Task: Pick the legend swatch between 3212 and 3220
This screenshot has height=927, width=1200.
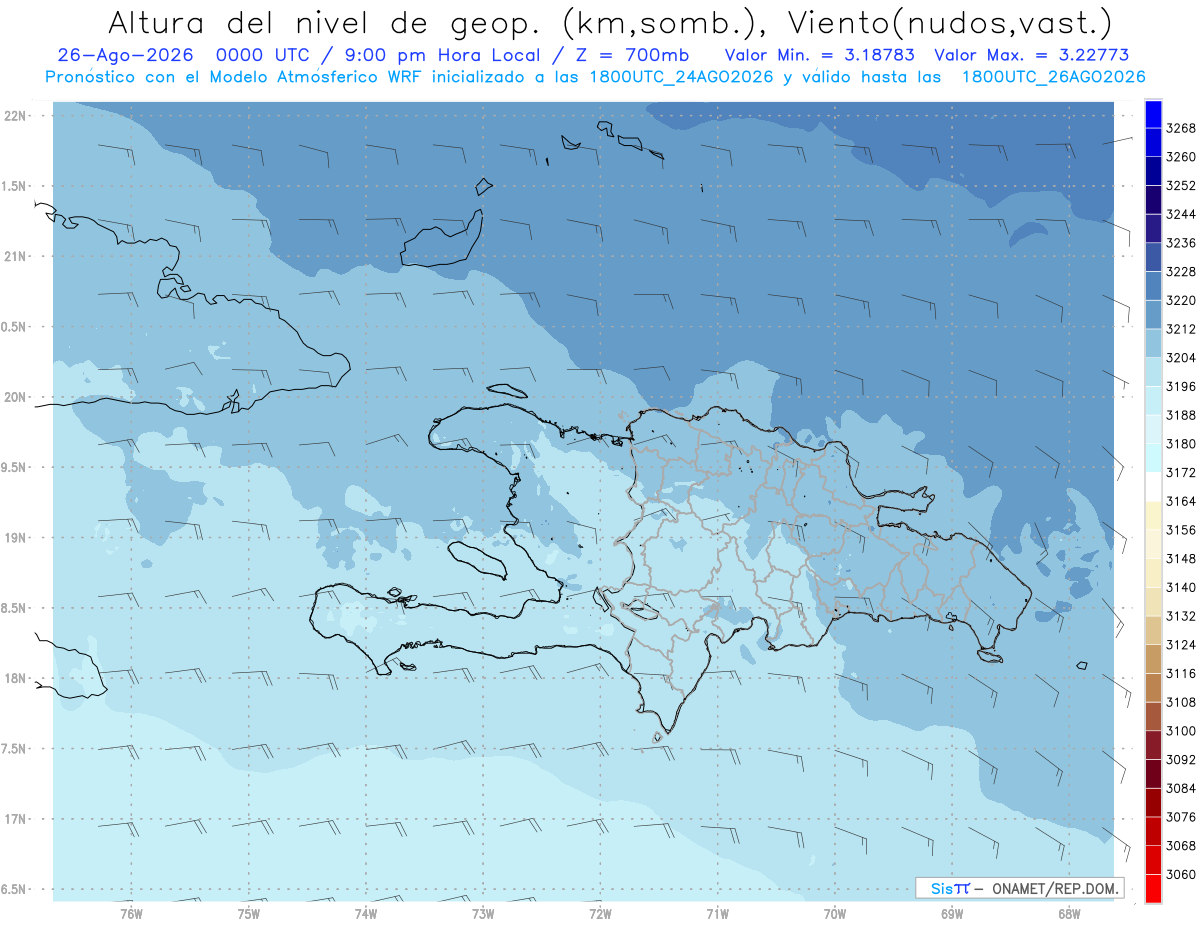Action: [x=1153, y=314]
